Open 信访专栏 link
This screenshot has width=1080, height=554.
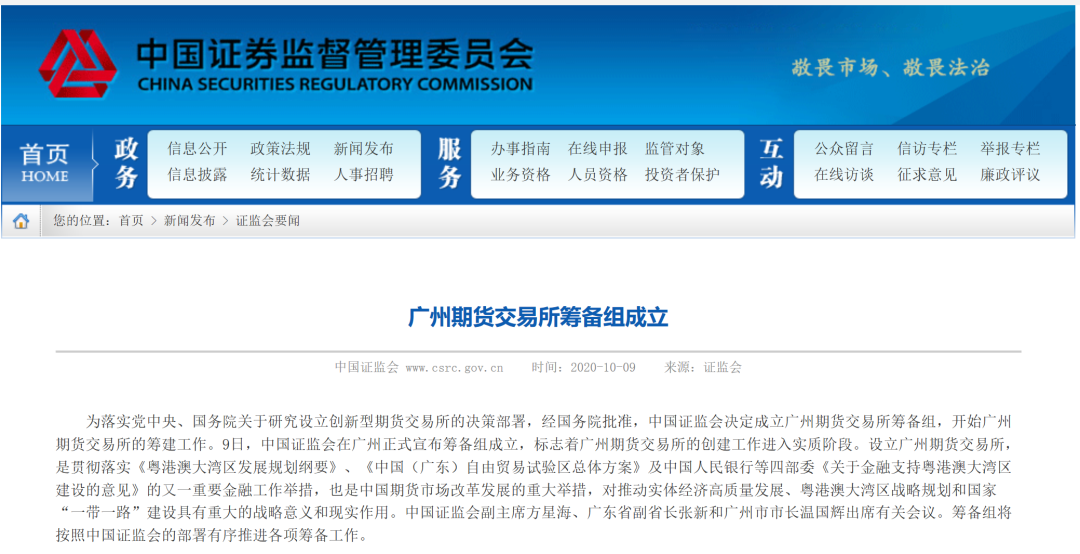[x=927, y=149]
